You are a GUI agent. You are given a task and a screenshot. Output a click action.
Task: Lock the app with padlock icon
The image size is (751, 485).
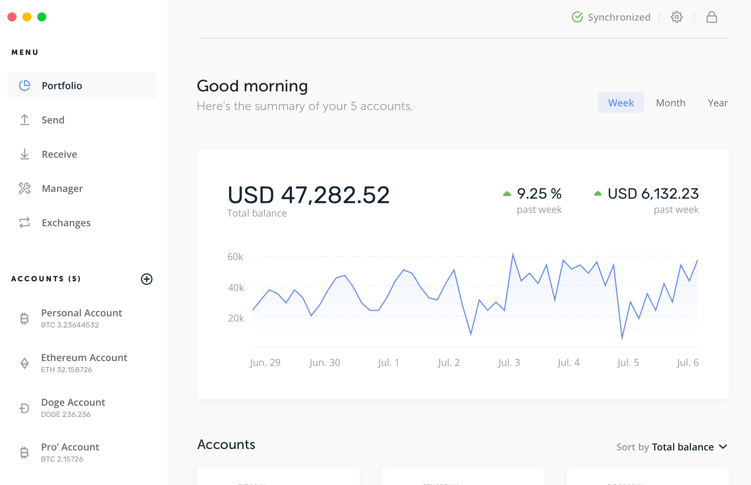(712, 17)
